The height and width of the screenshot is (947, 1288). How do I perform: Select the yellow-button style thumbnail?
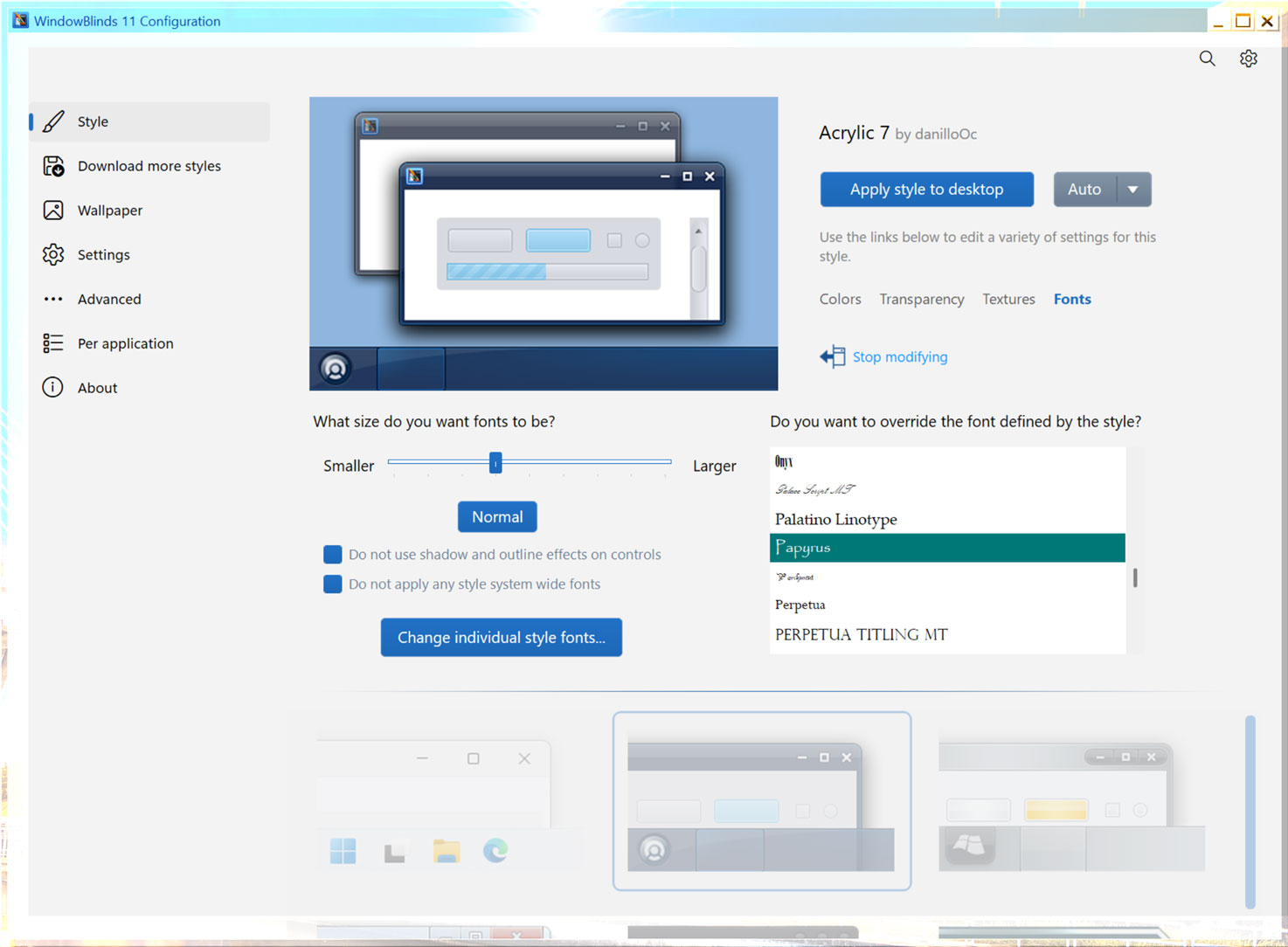[1072, 804]
